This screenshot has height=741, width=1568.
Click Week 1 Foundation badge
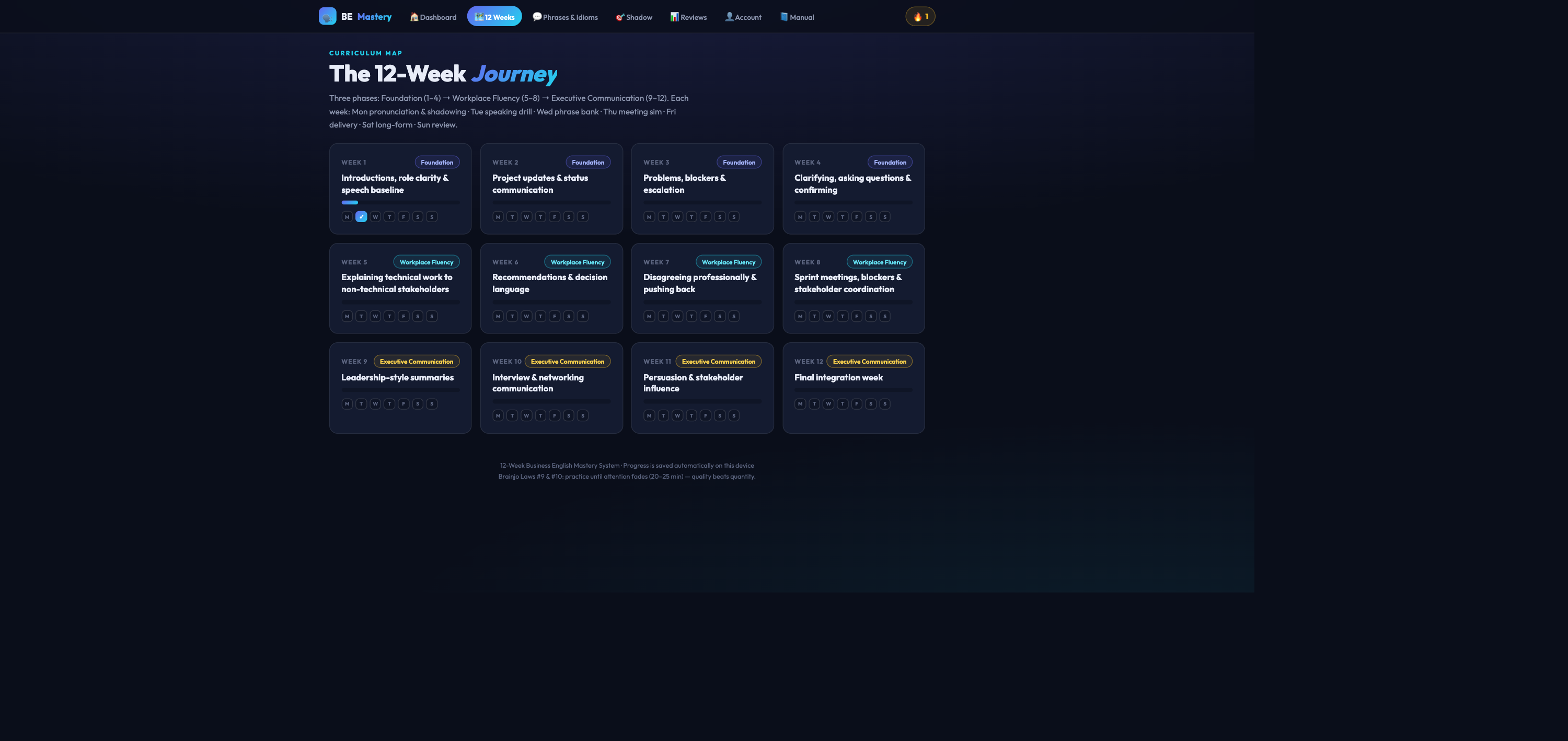pos(437,163)
